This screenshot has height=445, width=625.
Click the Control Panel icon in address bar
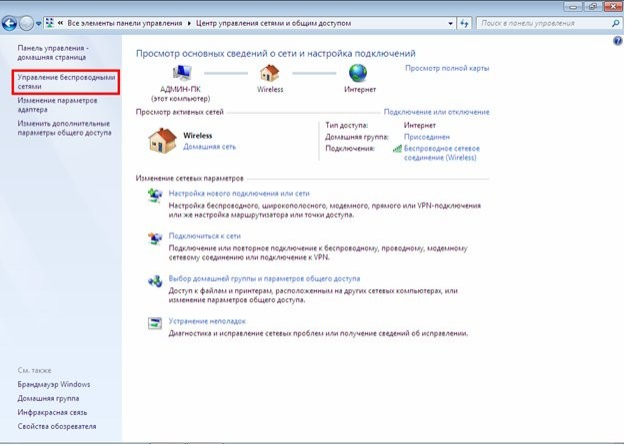pos(50,23)
